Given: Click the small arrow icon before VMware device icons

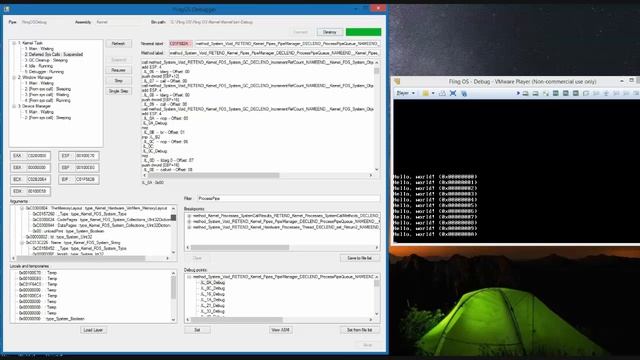Looking at the screenshot, I should 518,93.
